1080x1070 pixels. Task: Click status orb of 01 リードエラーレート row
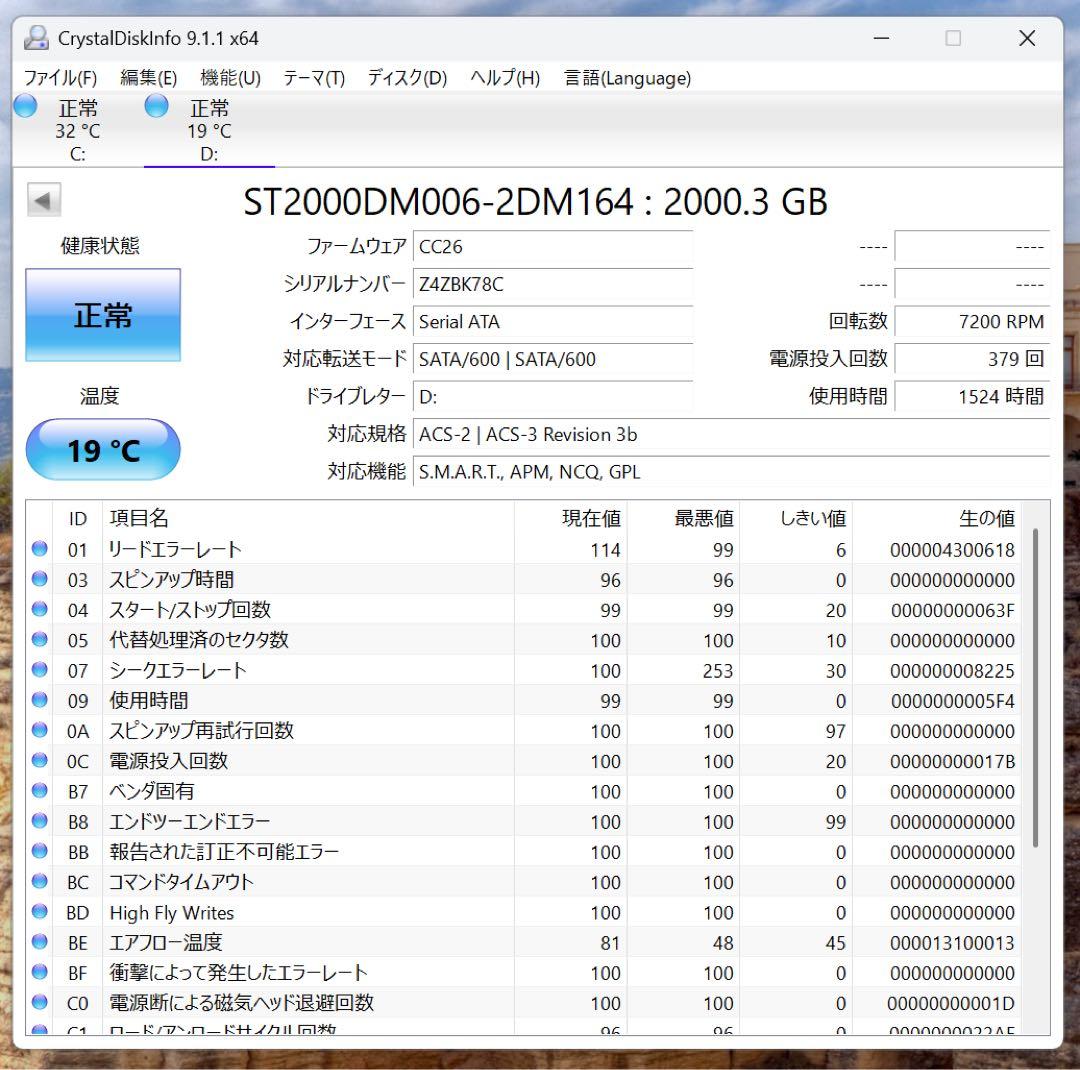tap(40, 549)
